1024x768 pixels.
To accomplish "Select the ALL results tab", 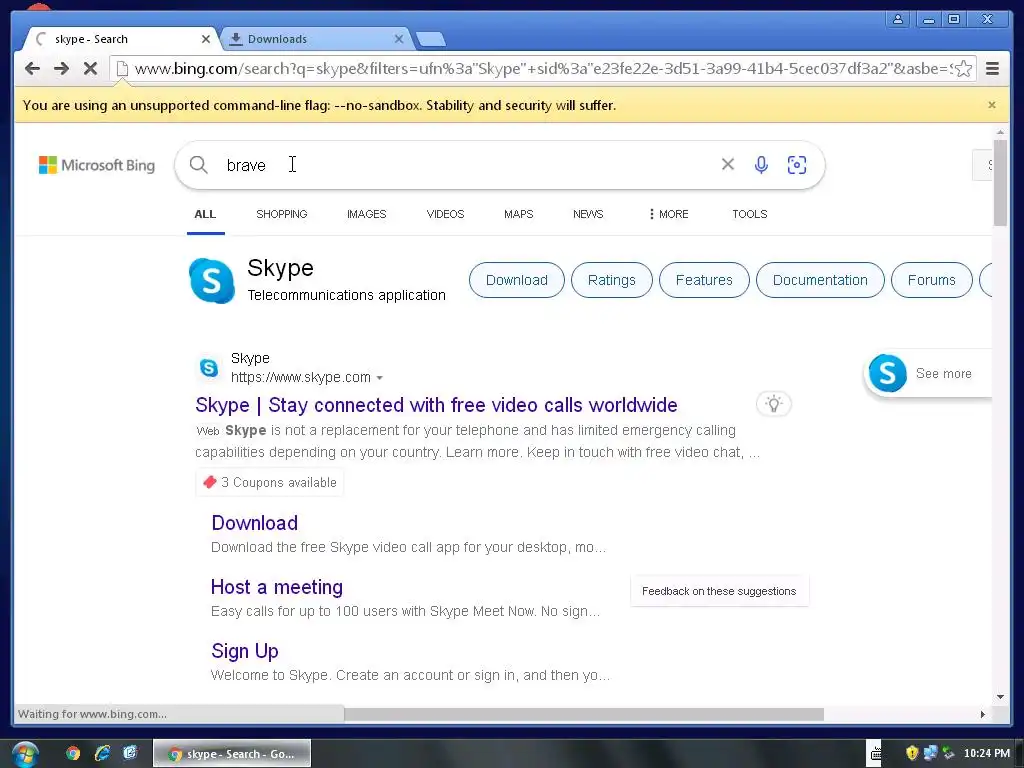I will [205, 214].
